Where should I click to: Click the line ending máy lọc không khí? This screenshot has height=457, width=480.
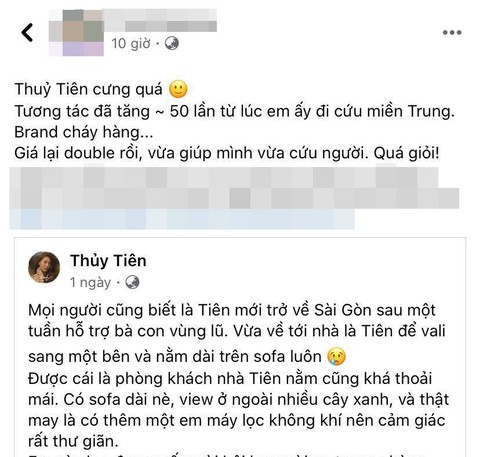click(x=237, y=421)
